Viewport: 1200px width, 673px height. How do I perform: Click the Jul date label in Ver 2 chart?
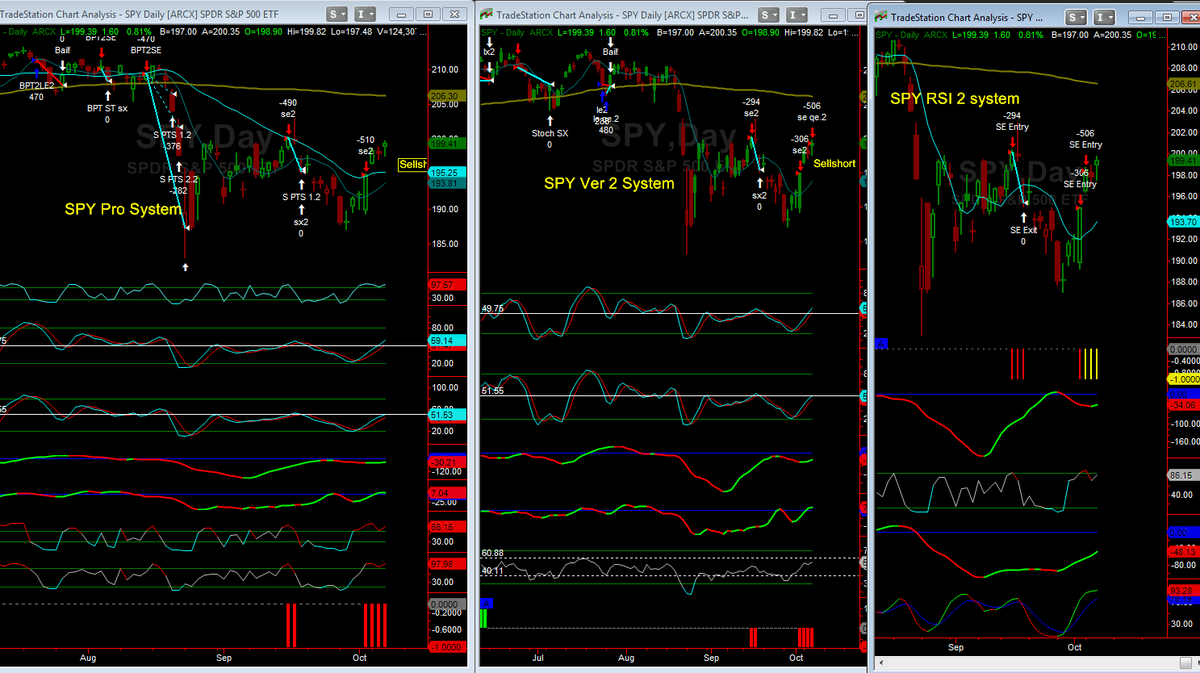[x=538, y=658]
